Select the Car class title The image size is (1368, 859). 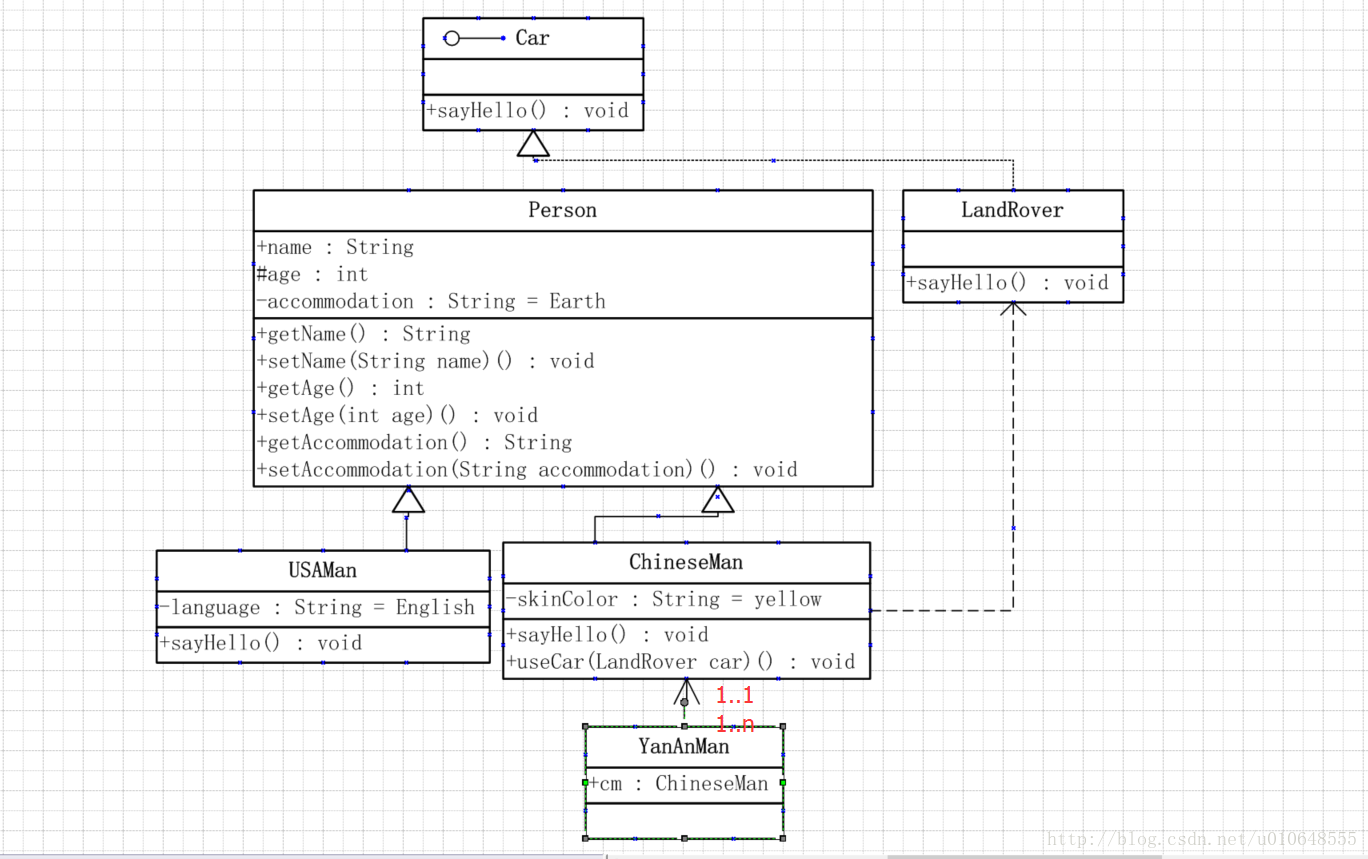point(532,38)
